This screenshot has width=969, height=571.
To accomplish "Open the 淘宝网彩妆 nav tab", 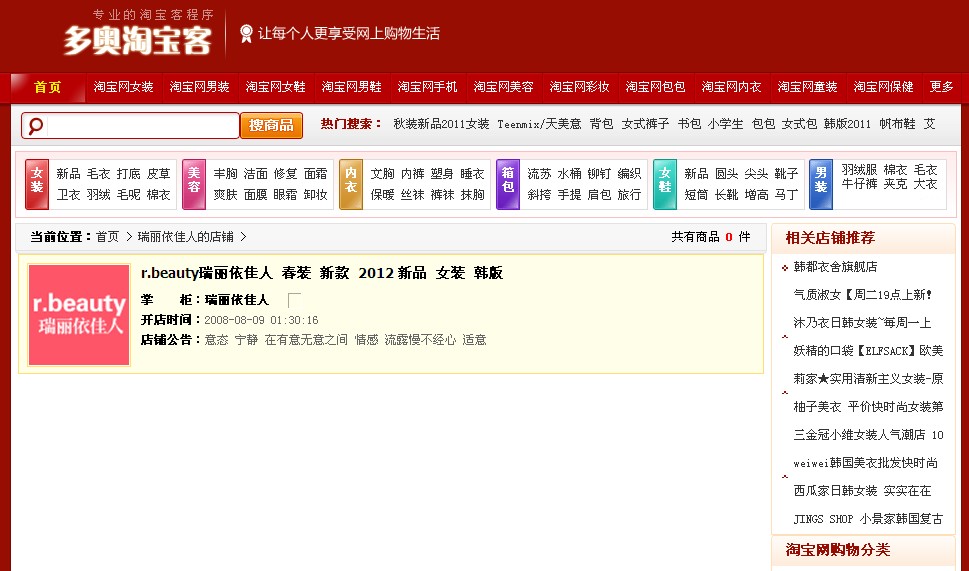I will click(x=580, y=87).
